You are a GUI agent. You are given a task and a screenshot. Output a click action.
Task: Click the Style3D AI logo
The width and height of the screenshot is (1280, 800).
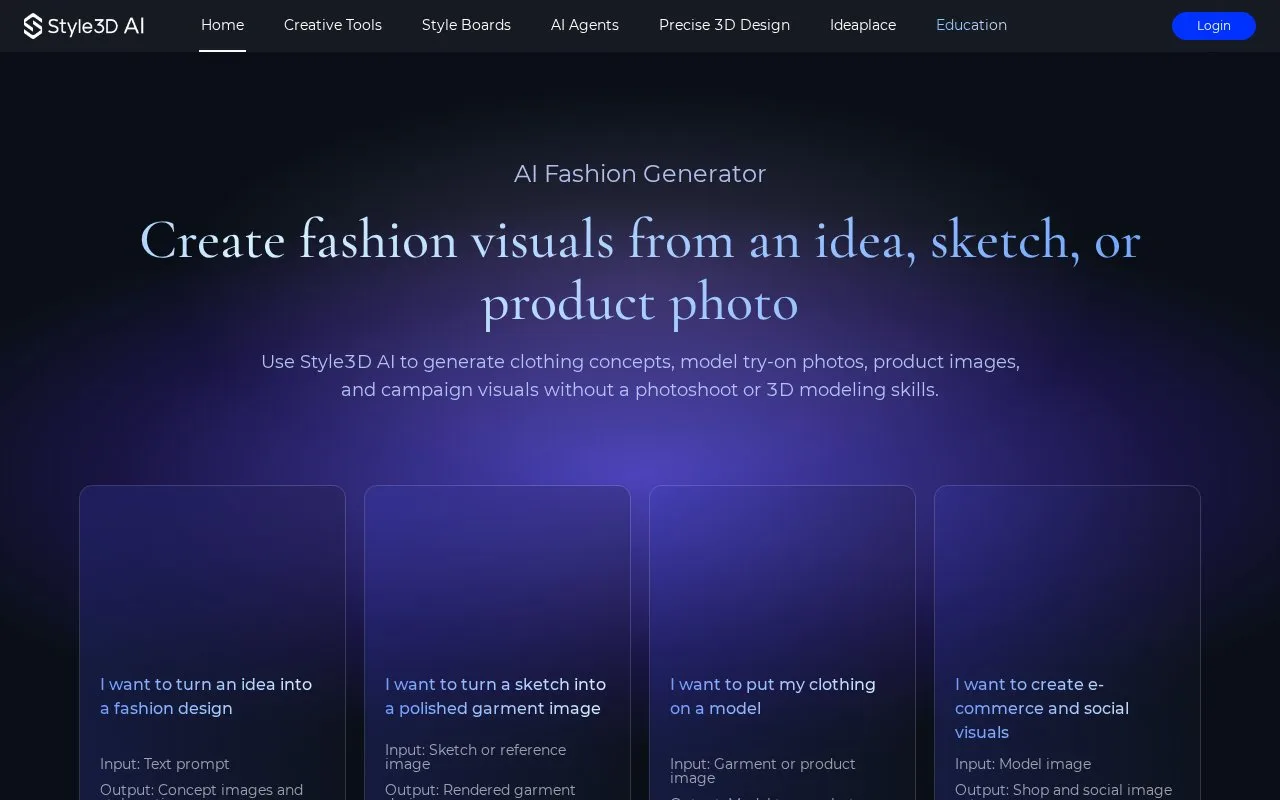pyautogui.click(x=84, y=26)
